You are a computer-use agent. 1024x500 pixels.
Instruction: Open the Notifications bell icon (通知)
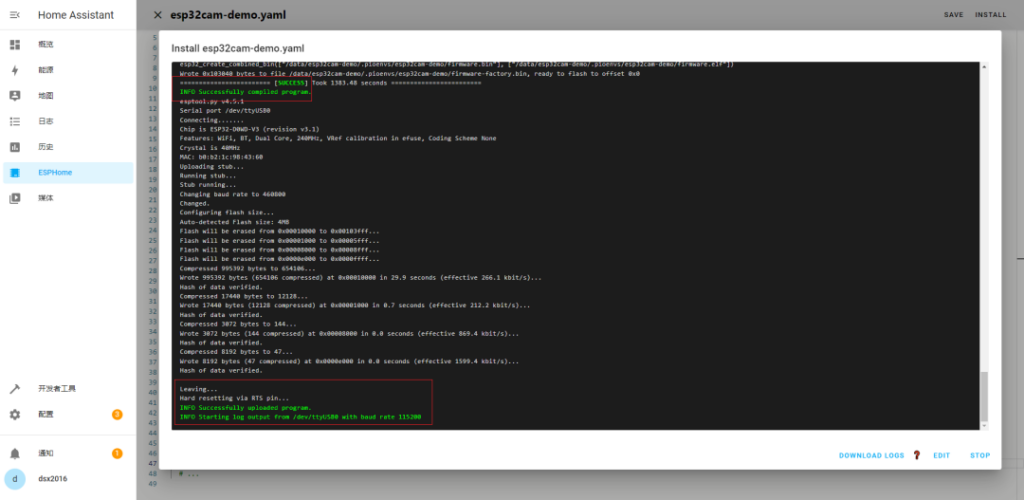(15, 453)
